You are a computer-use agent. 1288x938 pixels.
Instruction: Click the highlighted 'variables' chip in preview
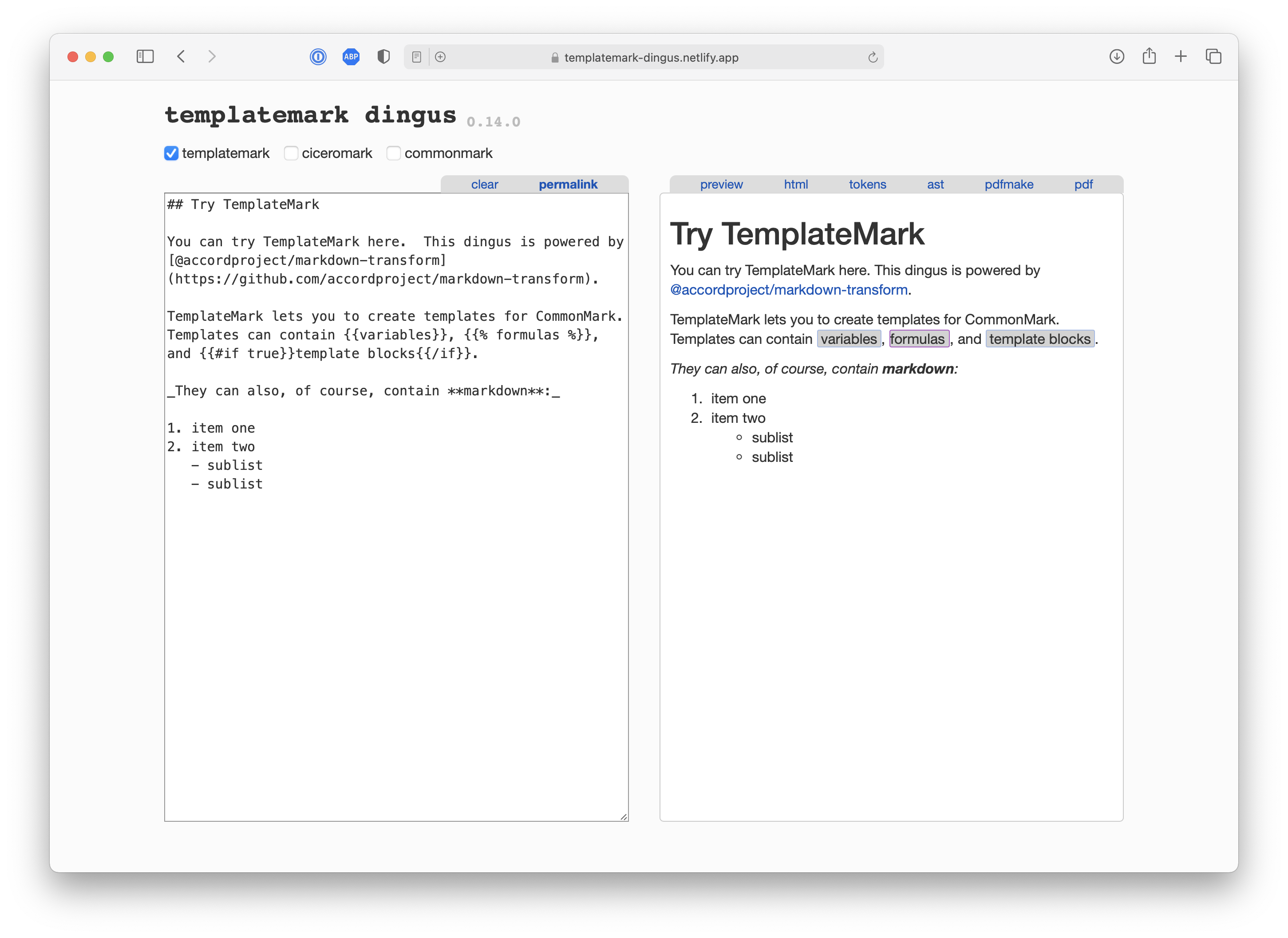(849, 339)
